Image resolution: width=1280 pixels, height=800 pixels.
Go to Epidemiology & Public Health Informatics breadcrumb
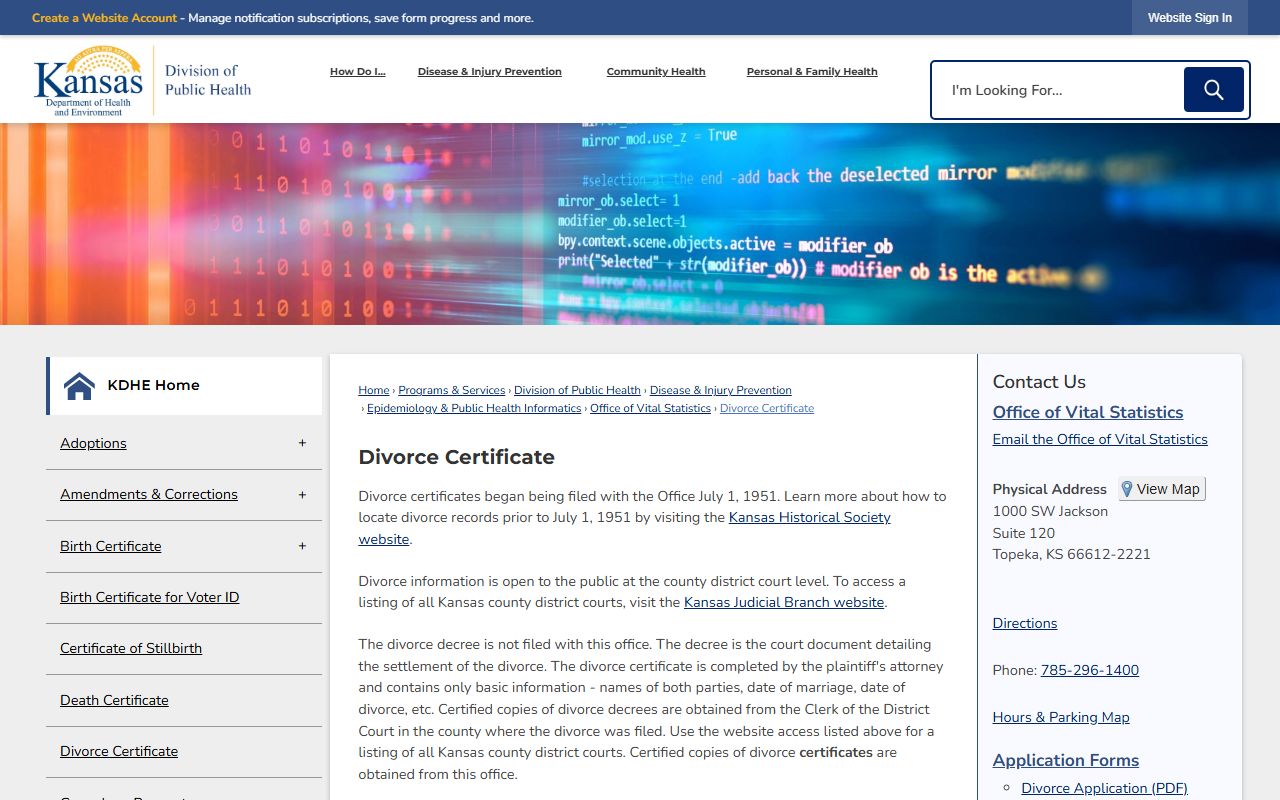tap(474, 408)
